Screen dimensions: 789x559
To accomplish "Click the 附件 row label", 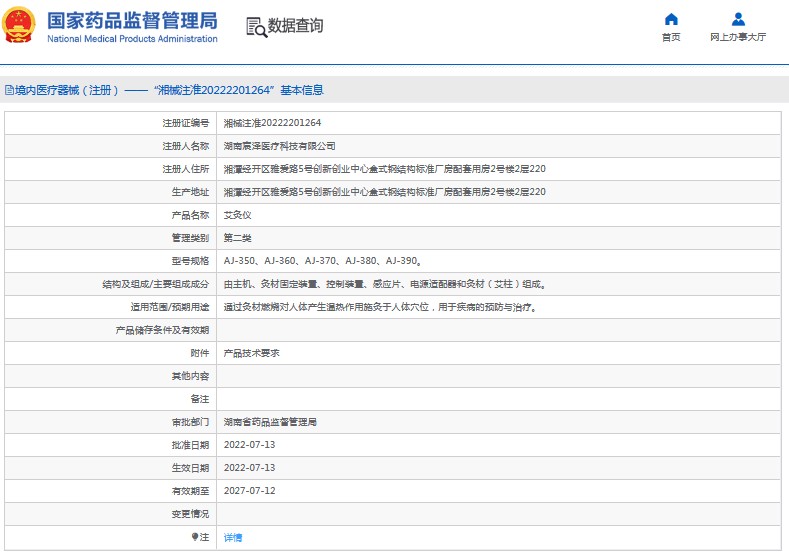I will coord(199,353).
